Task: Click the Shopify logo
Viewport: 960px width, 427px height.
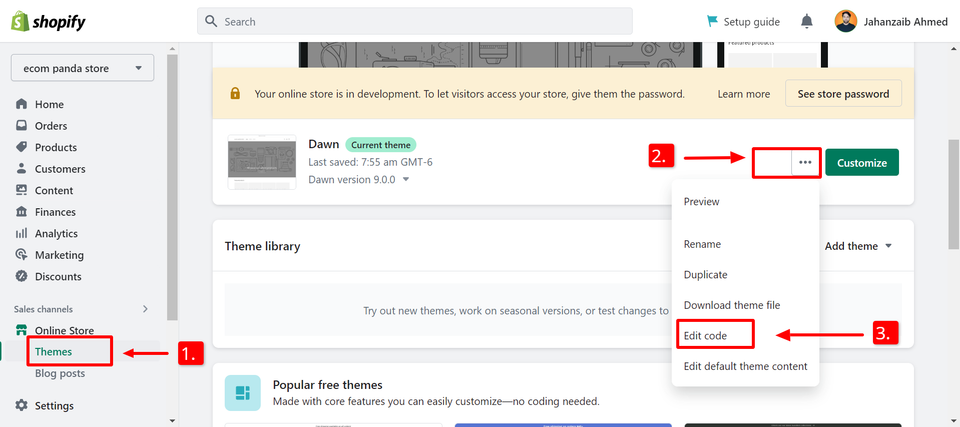Action: click(48, 22)
